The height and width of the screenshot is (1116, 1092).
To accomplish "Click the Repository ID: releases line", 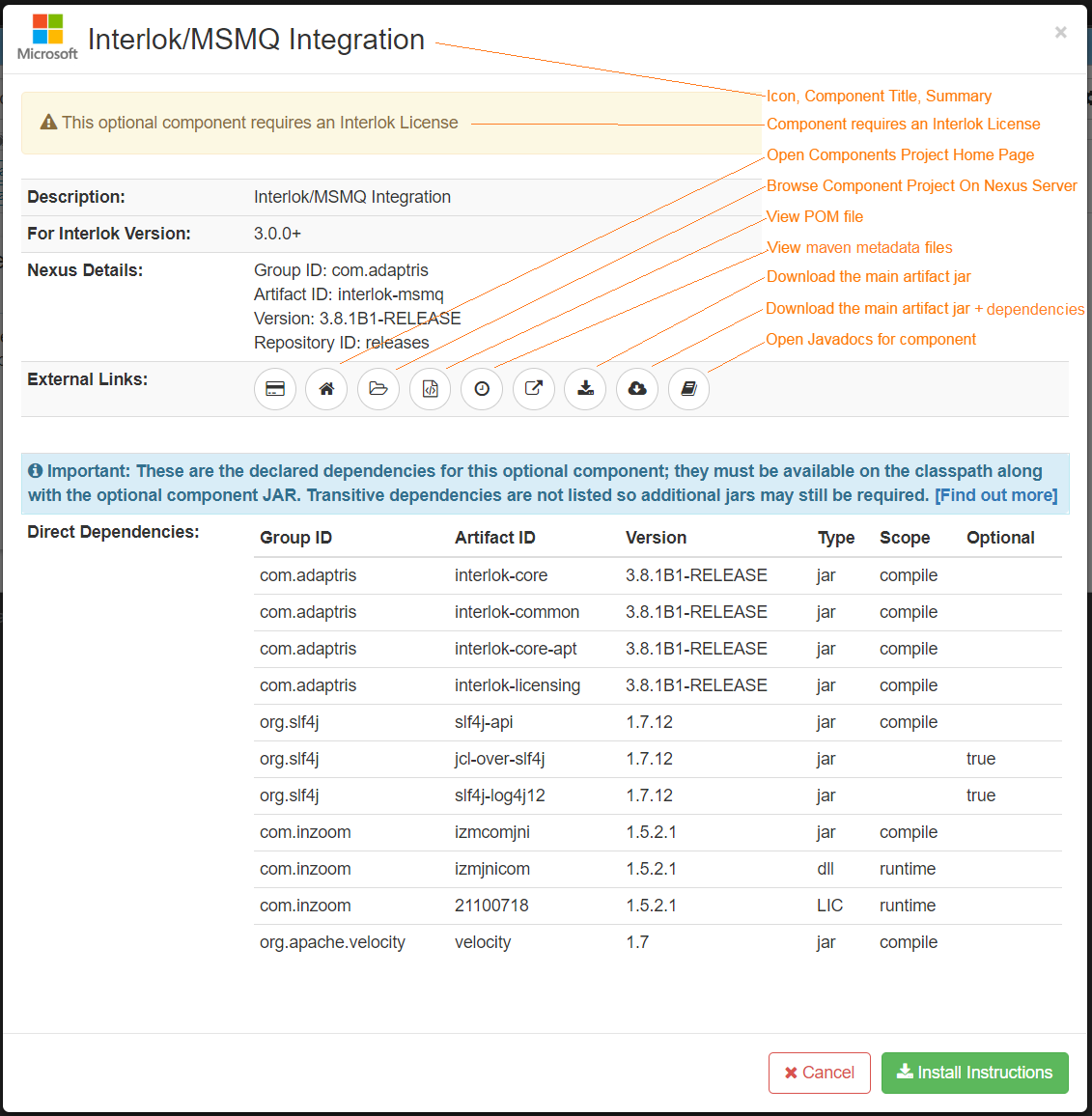I will click(341, 343).
